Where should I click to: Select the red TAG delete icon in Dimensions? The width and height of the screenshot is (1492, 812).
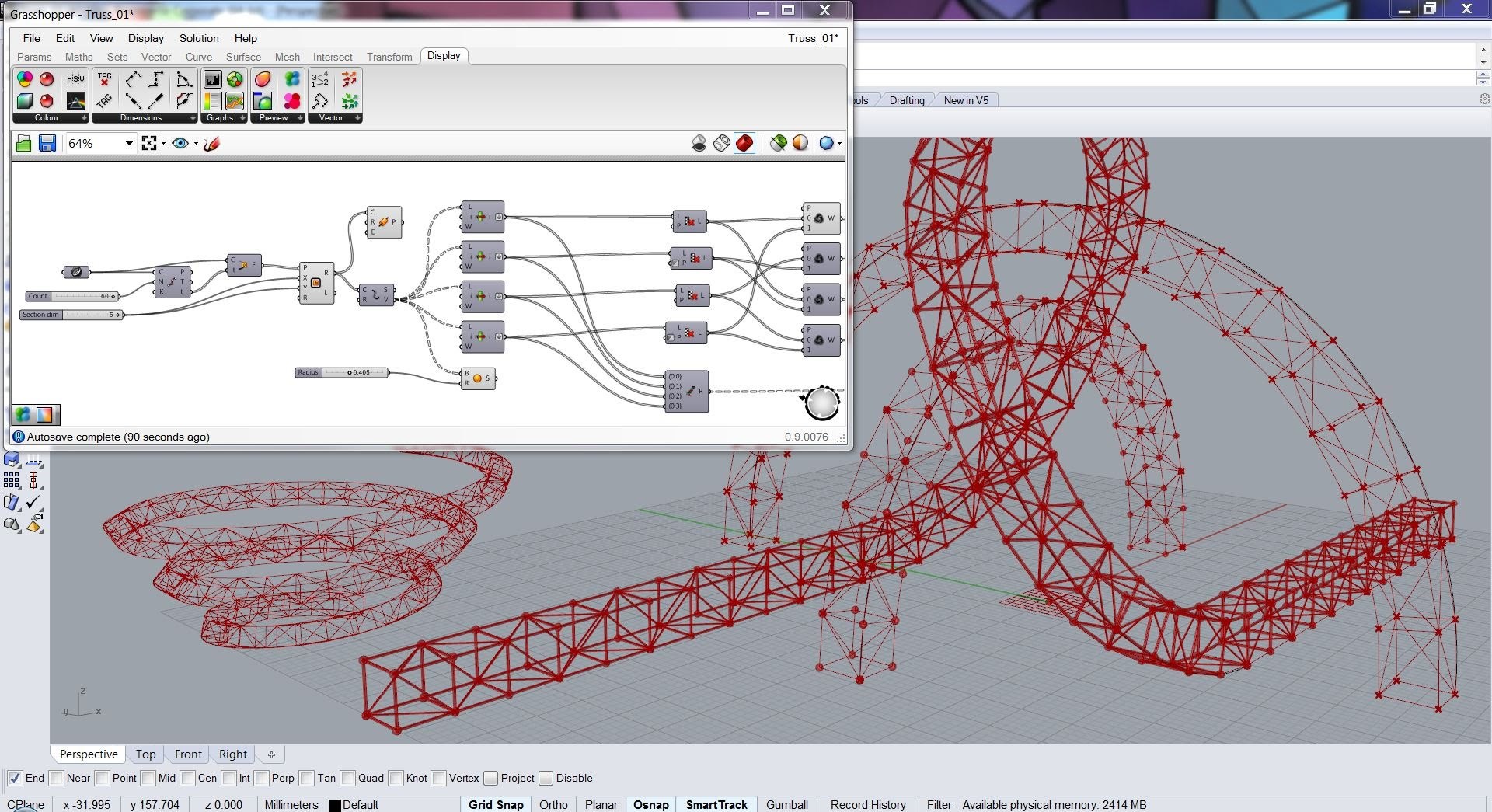point(105,79)
